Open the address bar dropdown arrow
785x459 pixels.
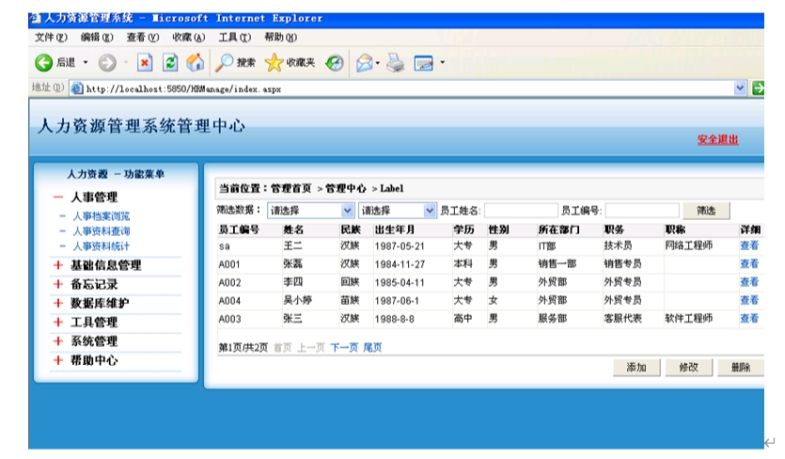pos(740,89)
